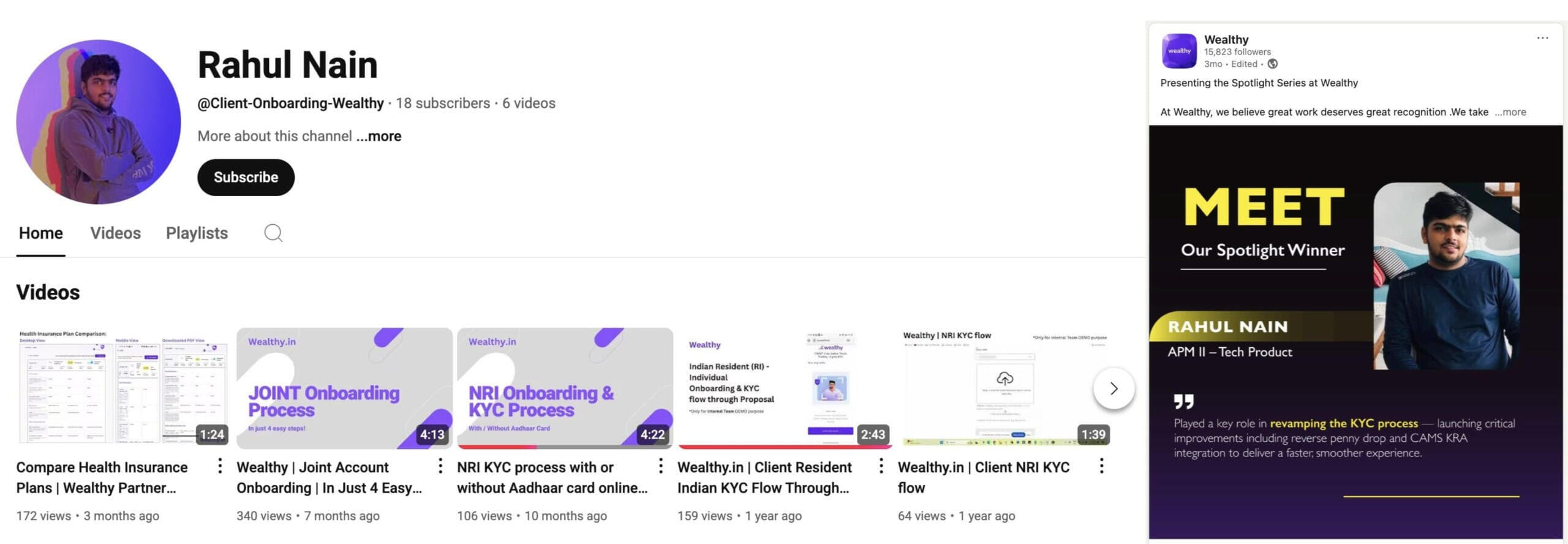The height and width of the screenshot is (544, 1568).
Task: Switch to the Videos tab
Action: point(115,233)
